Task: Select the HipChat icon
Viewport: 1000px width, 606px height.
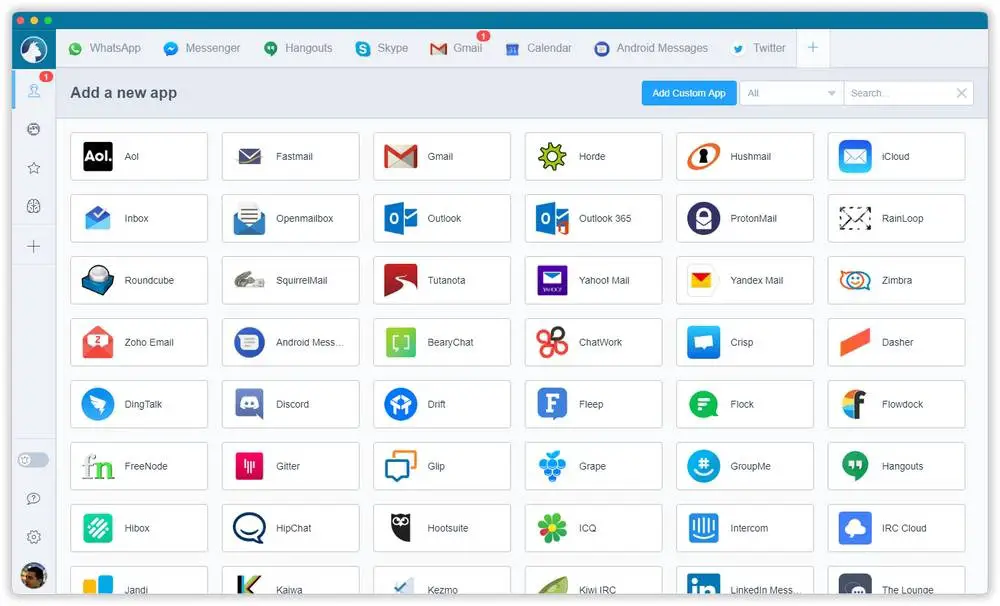Action: 249,528
